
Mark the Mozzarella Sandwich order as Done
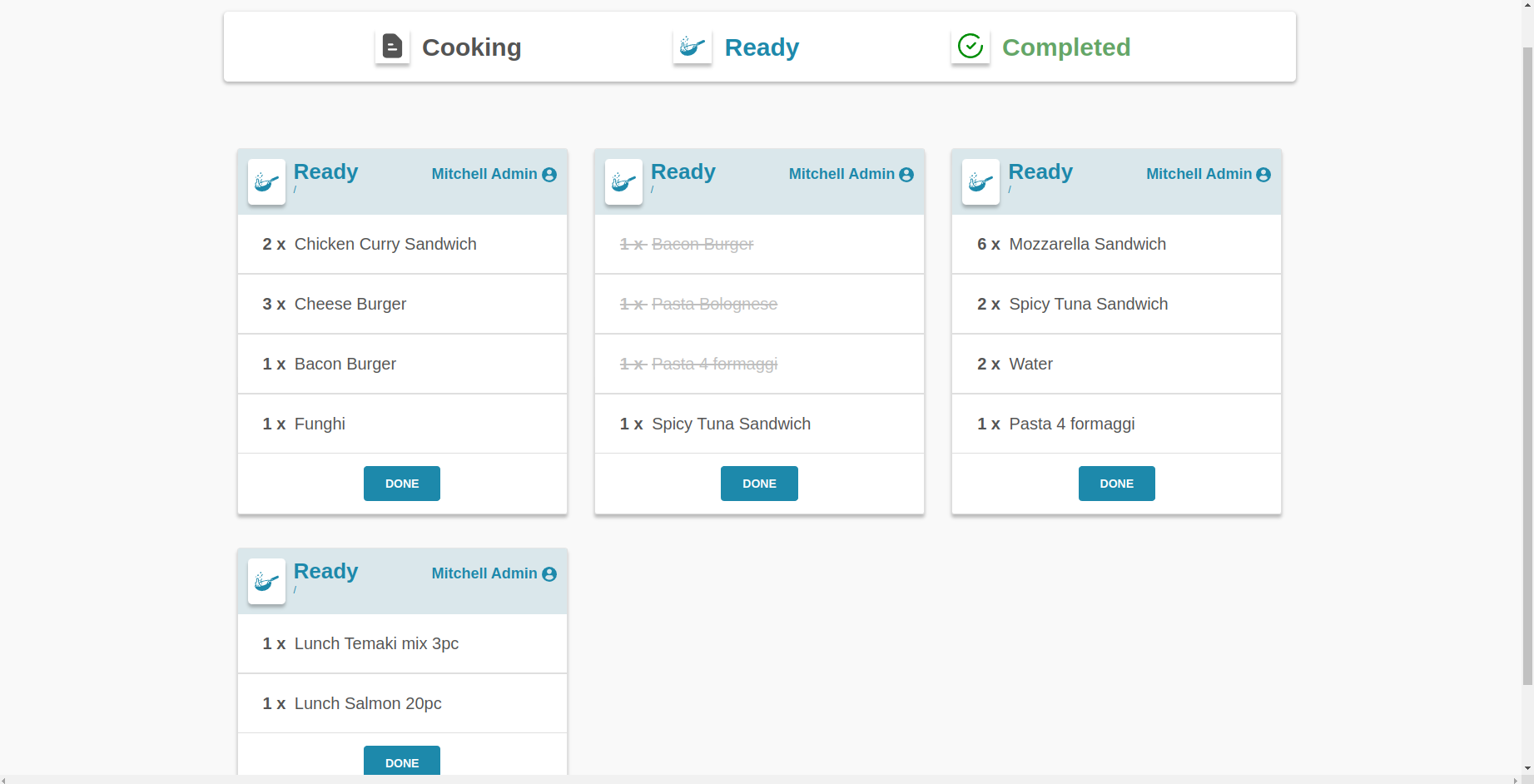tap(1117, 484)
